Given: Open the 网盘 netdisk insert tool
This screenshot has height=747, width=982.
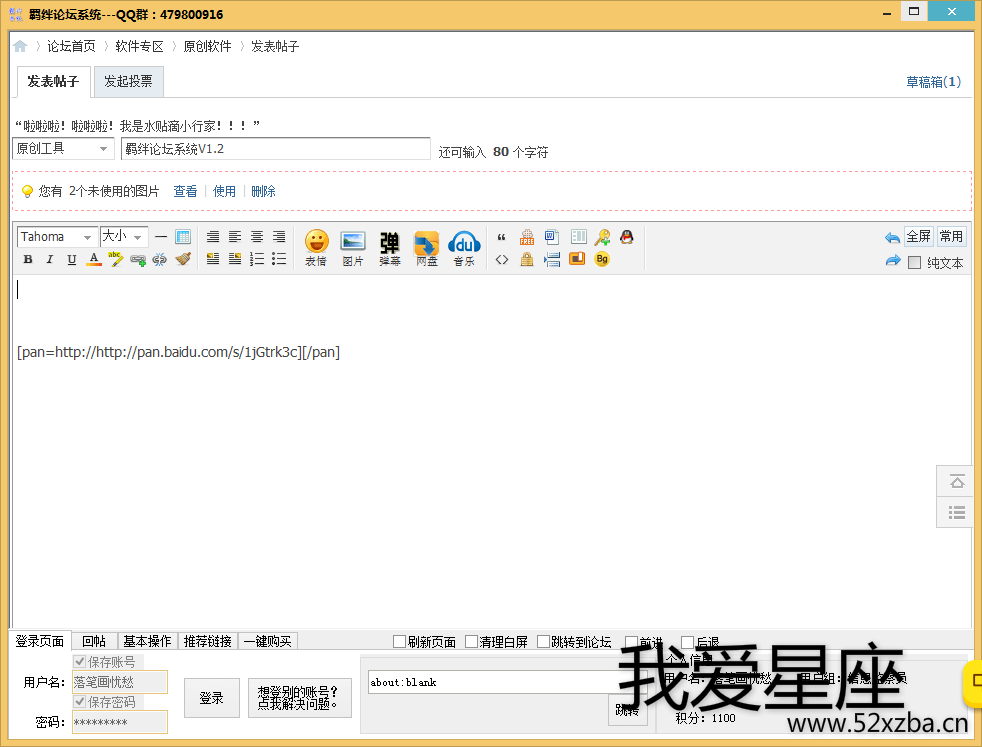Looking at the screenshot, I should coord(427,246).
